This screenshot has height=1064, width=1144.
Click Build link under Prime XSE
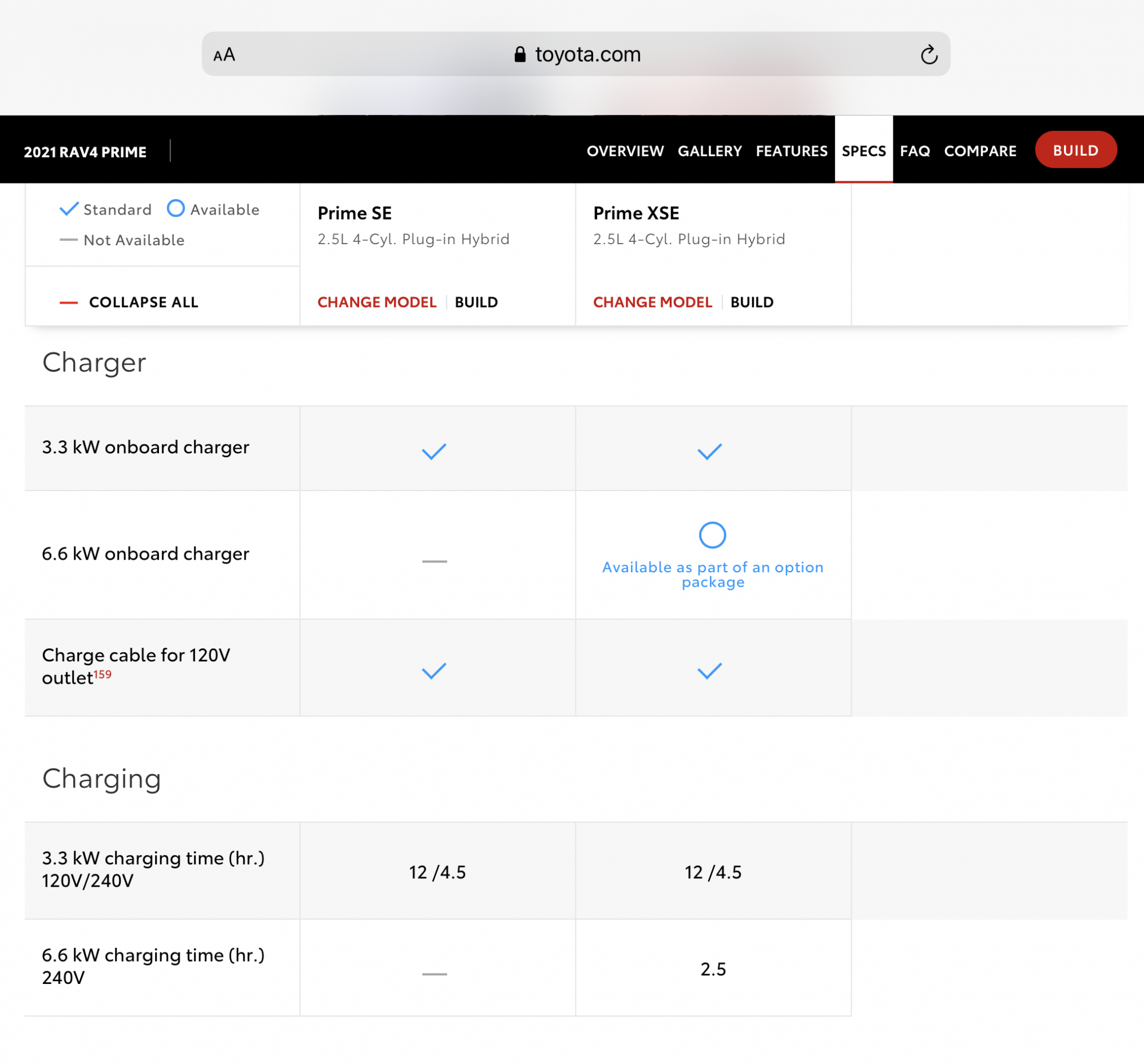tap(752, 302)
